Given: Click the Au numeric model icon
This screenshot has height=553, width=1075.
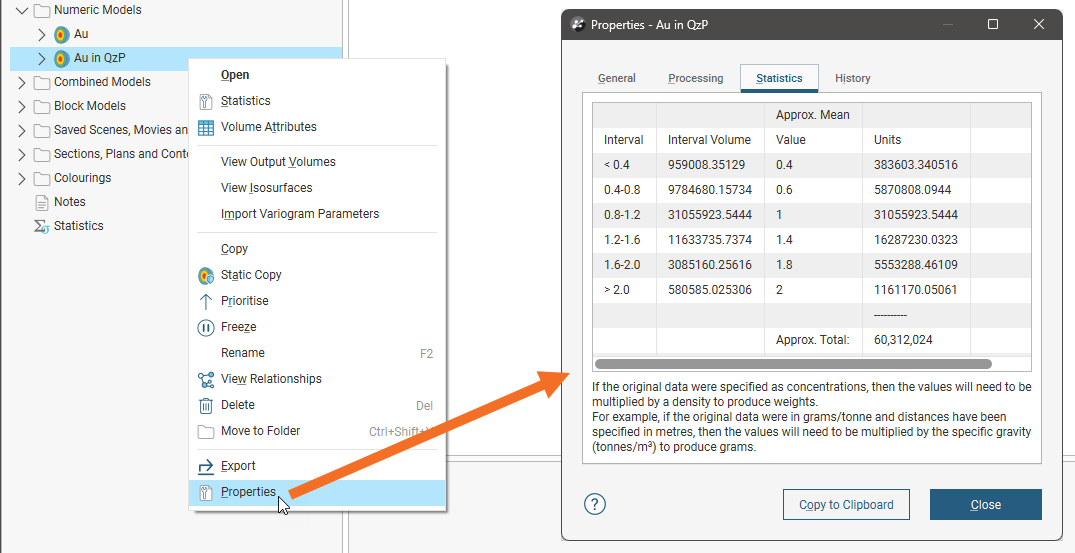Looking at the screenshot, I should tap(62, 34).
